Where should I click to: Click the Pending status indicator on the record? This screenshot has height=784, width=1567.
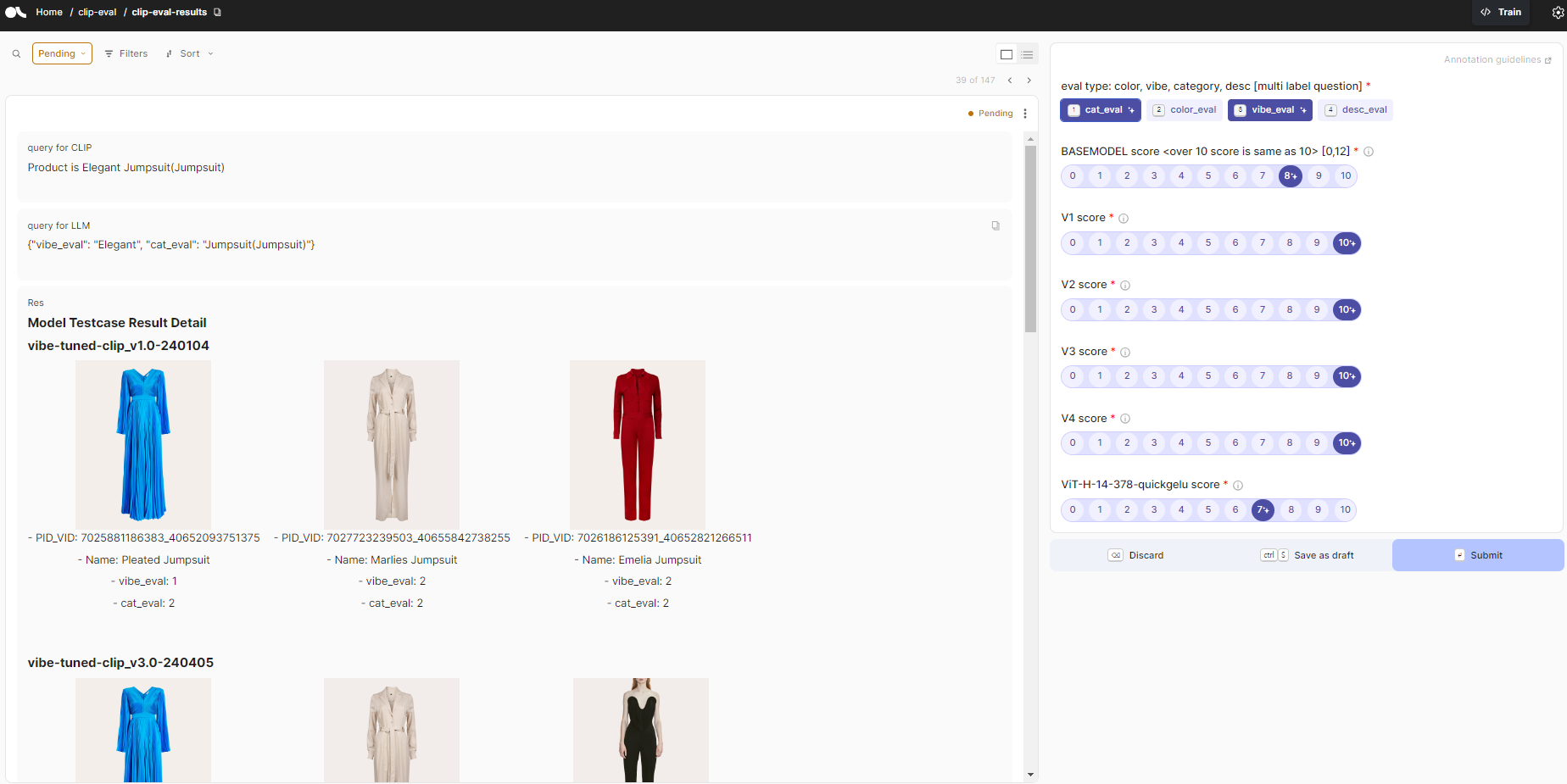tap(990, 114)
